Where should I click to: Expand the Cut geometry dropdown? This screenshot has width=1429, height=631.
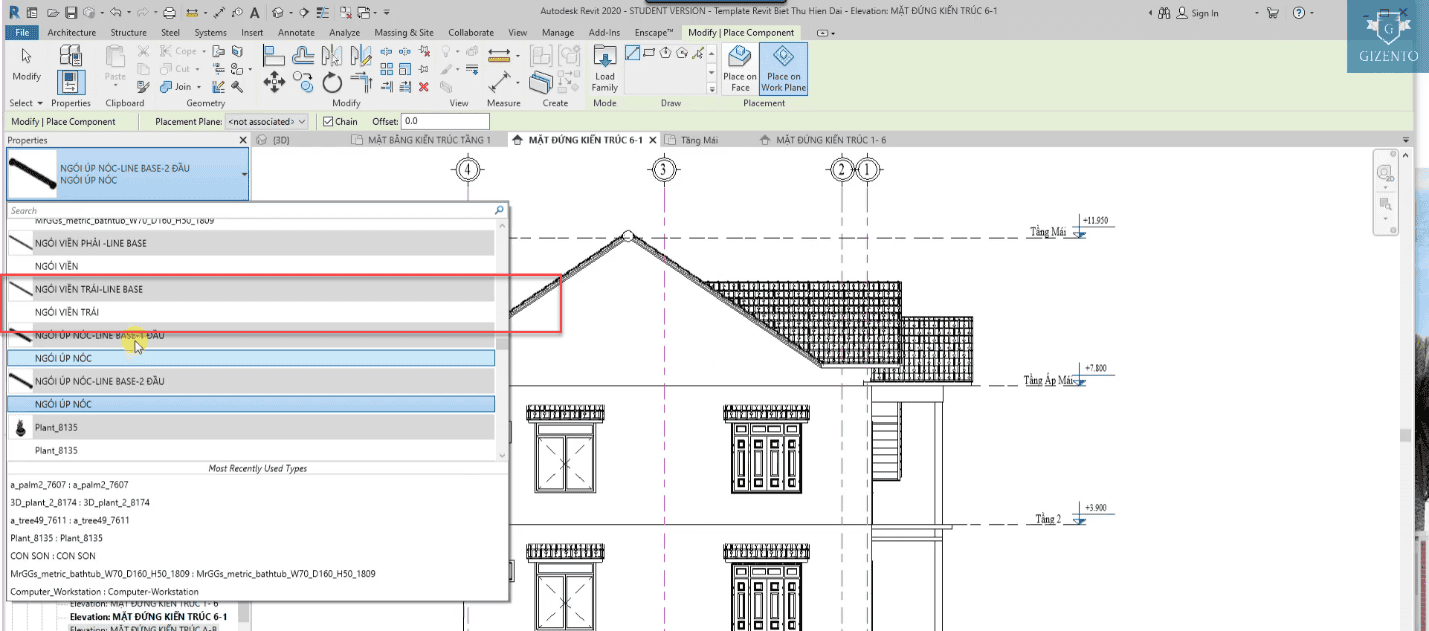pos(198,69)
